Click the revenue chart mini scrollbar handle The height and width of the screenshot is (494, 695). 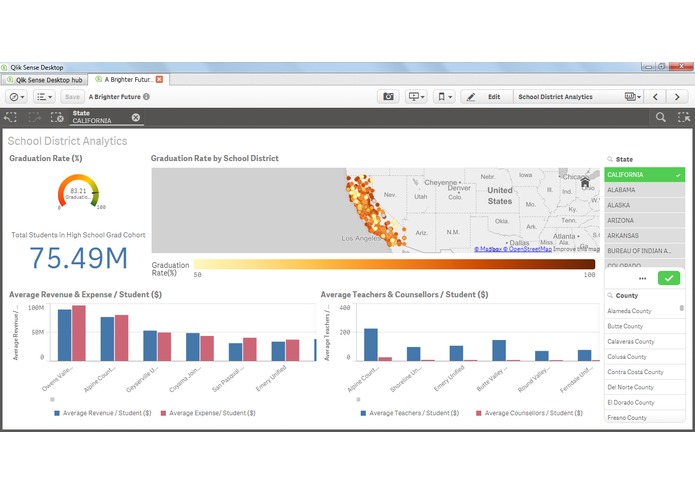coord(52,400)
